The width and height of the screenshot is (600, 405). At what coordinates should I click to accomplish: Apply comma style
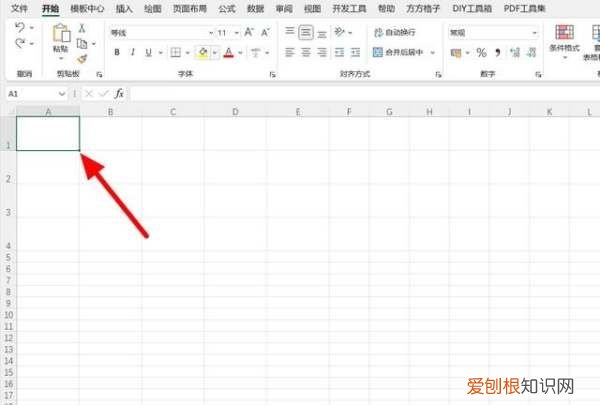pyautogui.click(x=498, y=52)
